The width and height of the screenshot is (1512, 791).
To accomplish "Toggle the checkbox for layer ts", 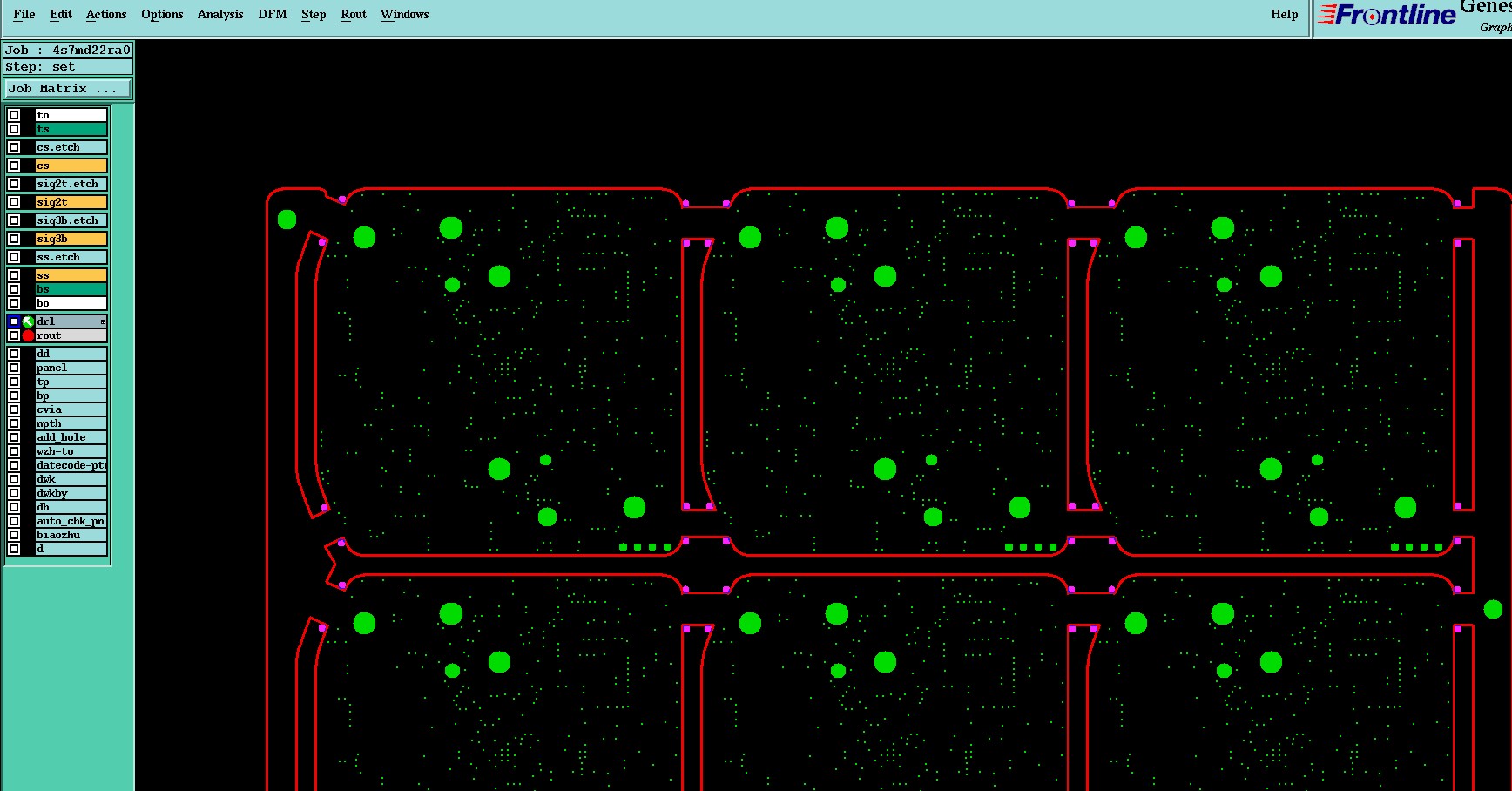I will click(x=14, y=129).
